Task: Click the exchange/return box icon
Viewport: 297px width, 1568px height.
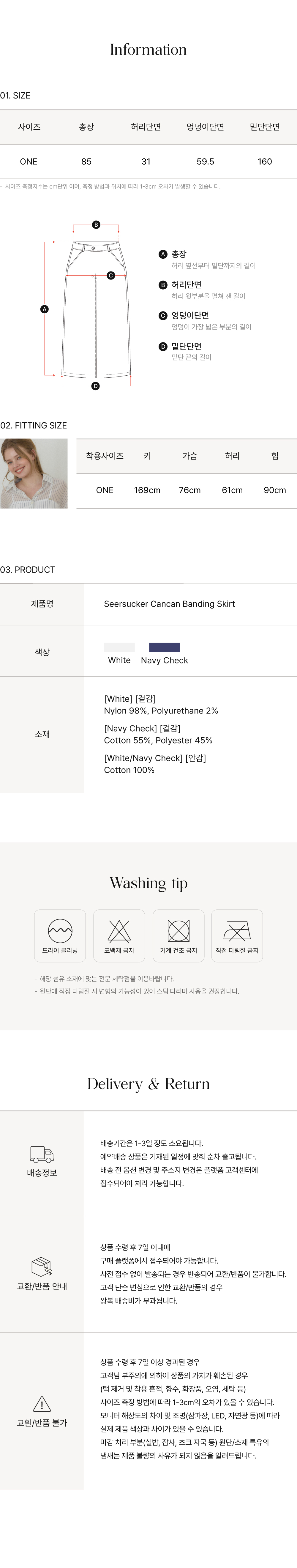Action: [42, 1267]
